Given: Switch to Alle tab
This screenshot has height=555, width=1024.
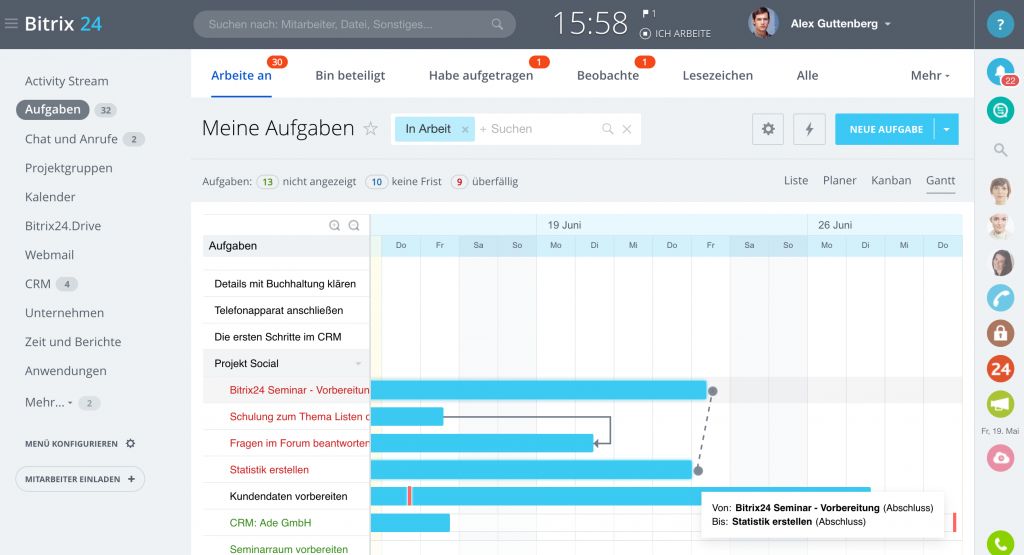Looking at the screenshot, I should (x=807, y=76).
